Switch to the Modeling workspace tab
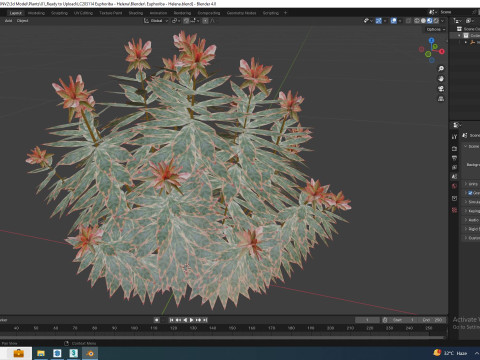The image size is (480, 360). click(x=36, y=13)
